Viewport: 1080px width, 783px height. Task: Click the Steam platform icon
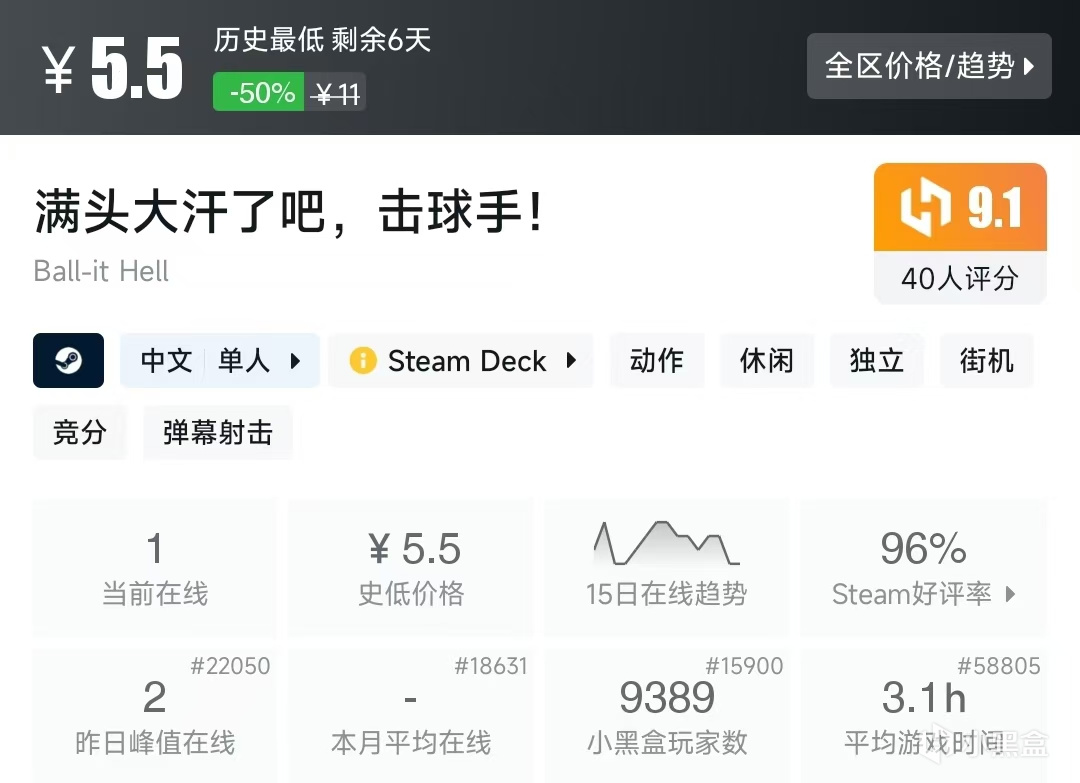[x=68, y=360]
